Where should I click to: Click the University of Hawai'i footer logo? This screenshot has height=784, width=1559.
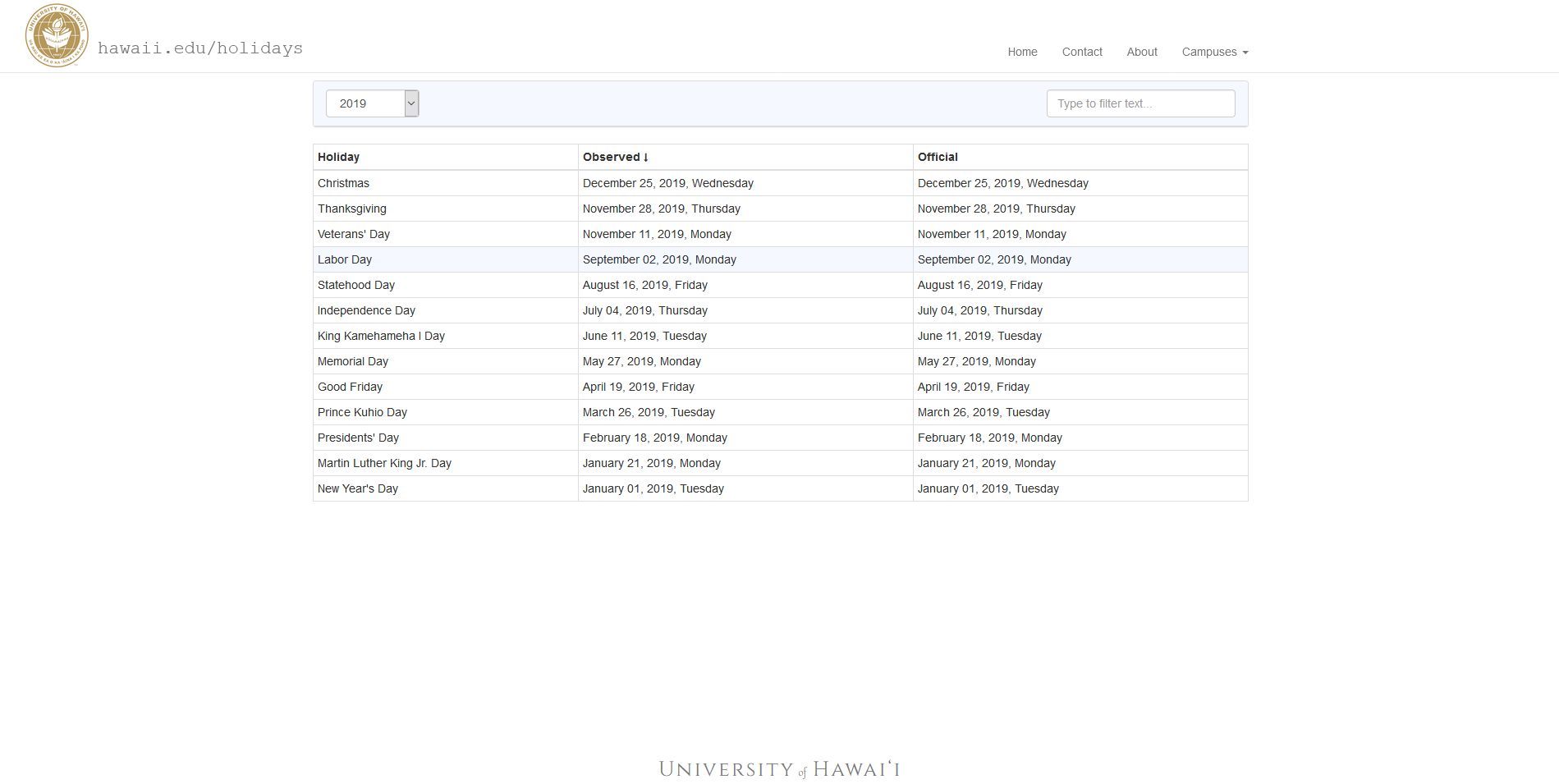pos(780,769)
